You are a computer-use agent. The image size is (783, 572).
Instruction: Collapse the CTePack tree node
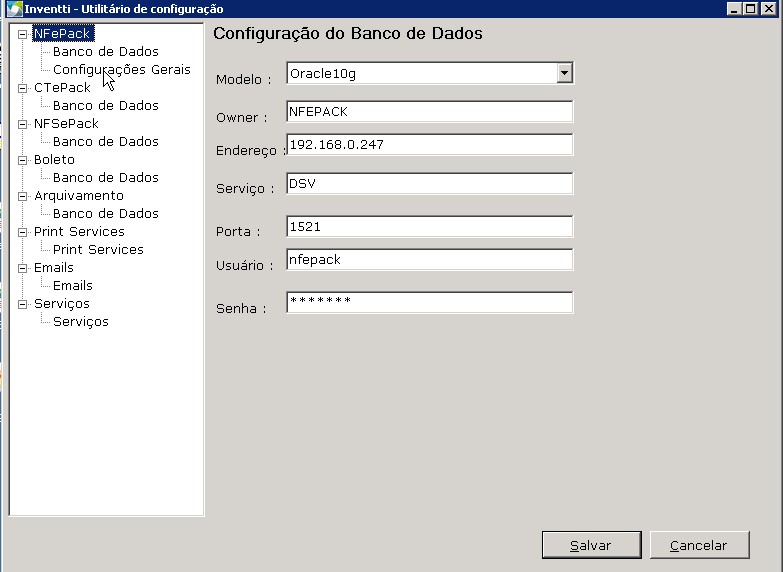click(23, 88)
